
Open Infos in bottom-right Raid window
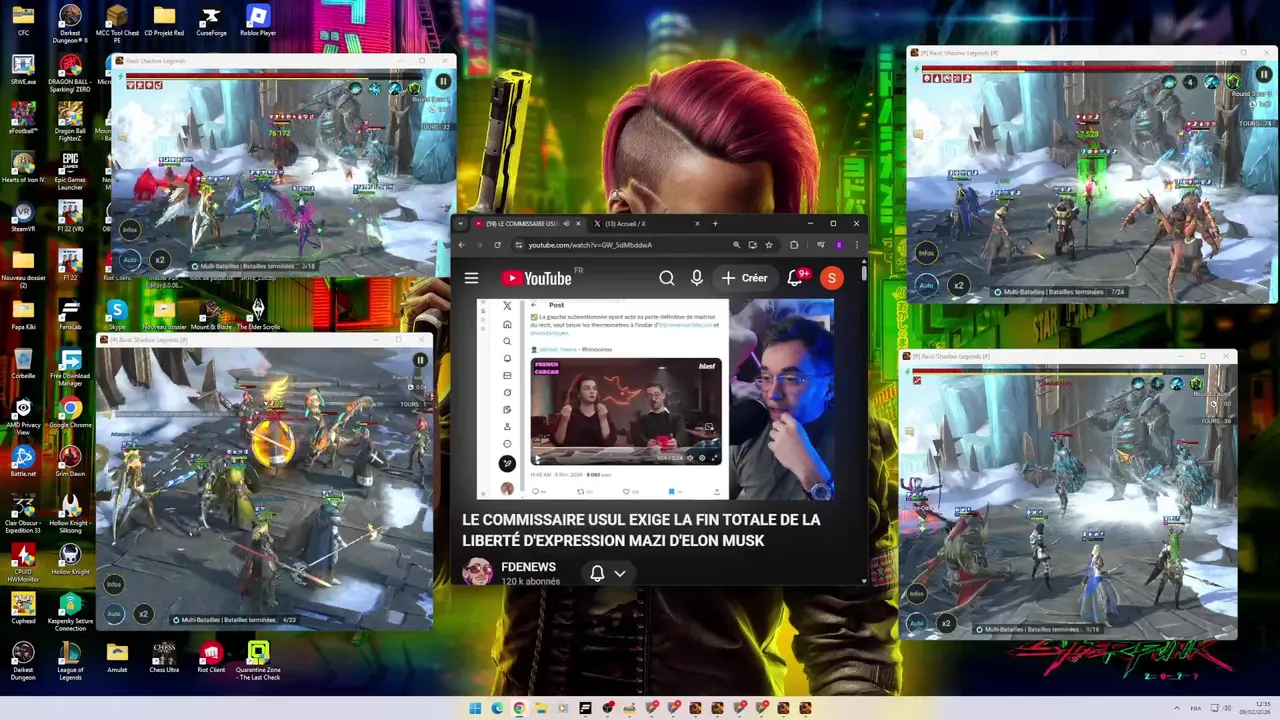coord(916,594)
